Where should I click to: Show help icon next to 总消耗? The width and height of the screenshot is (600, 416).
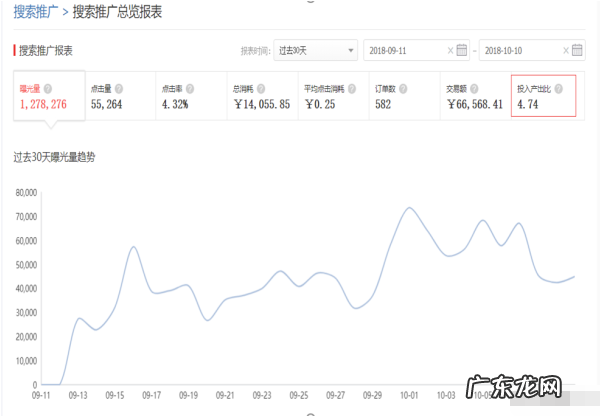[x=261, y=89]
